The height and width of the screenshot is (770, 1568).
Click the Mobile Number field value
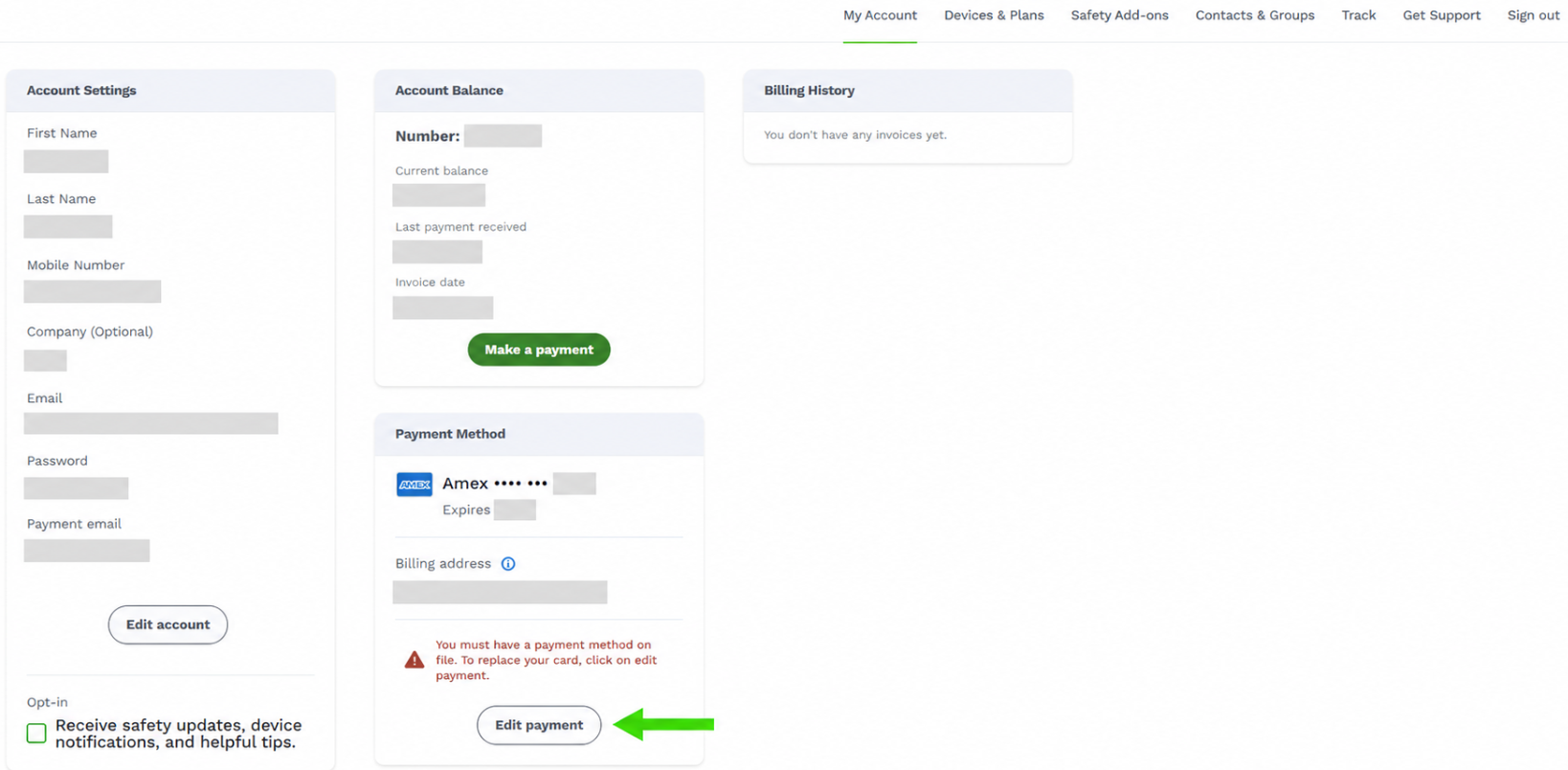pos(92,291)
